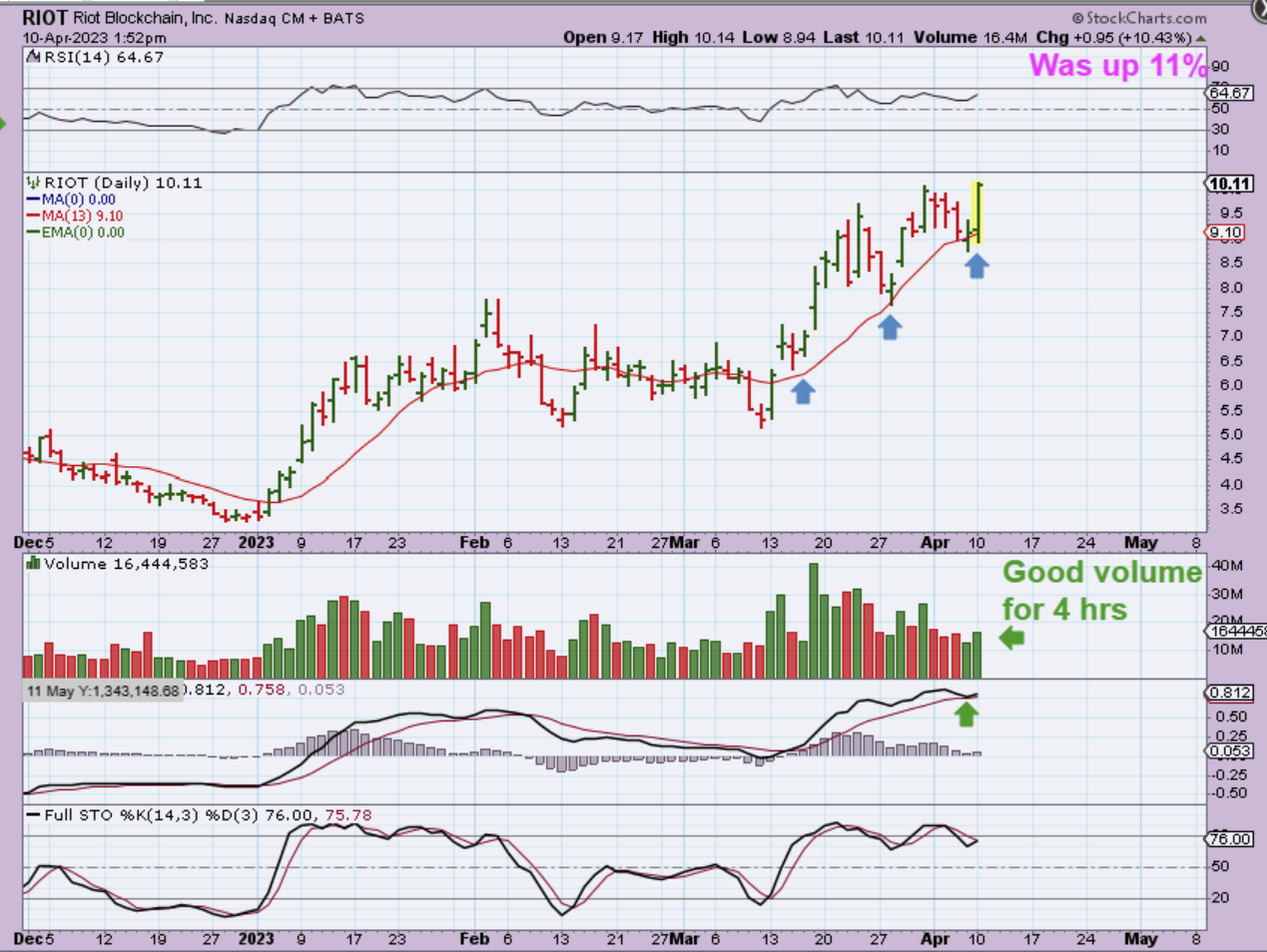Click the blue MA(0) legend line marker

(33, 200)
